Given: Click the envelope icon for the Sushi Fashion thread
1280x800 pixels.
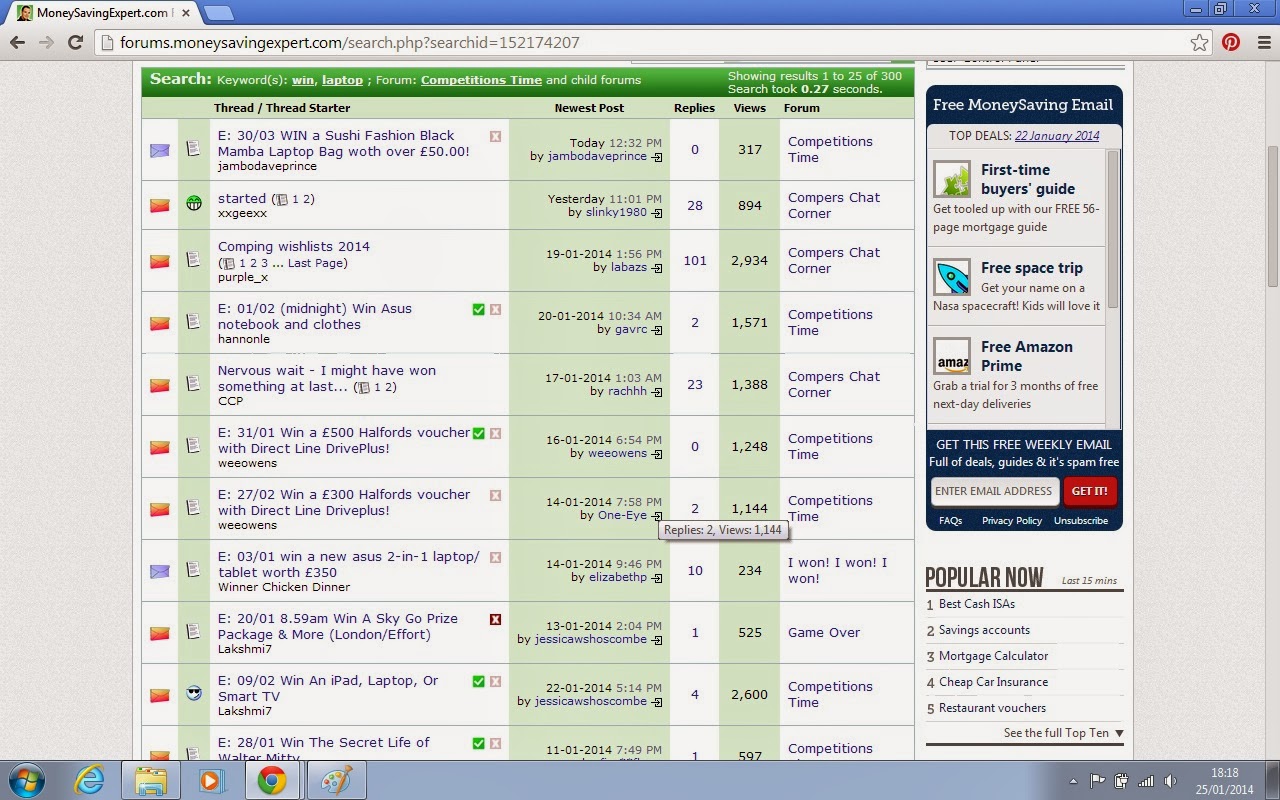Looking at the screenshot, I should click(160, 150).
